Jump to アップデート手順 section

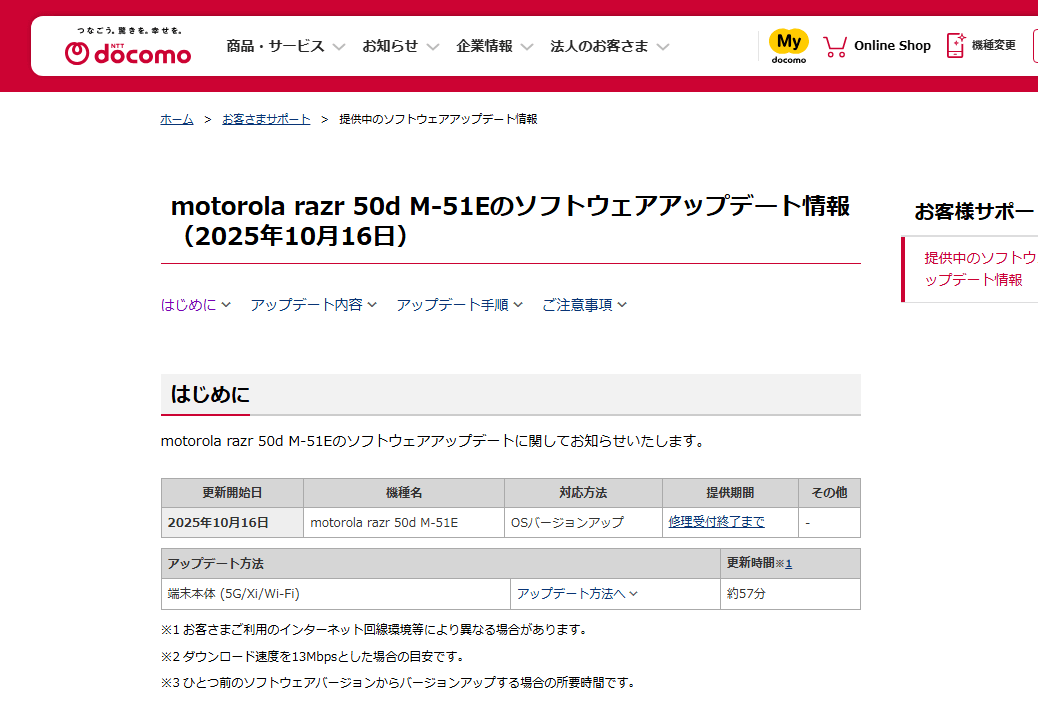click(x=459, y=305)
